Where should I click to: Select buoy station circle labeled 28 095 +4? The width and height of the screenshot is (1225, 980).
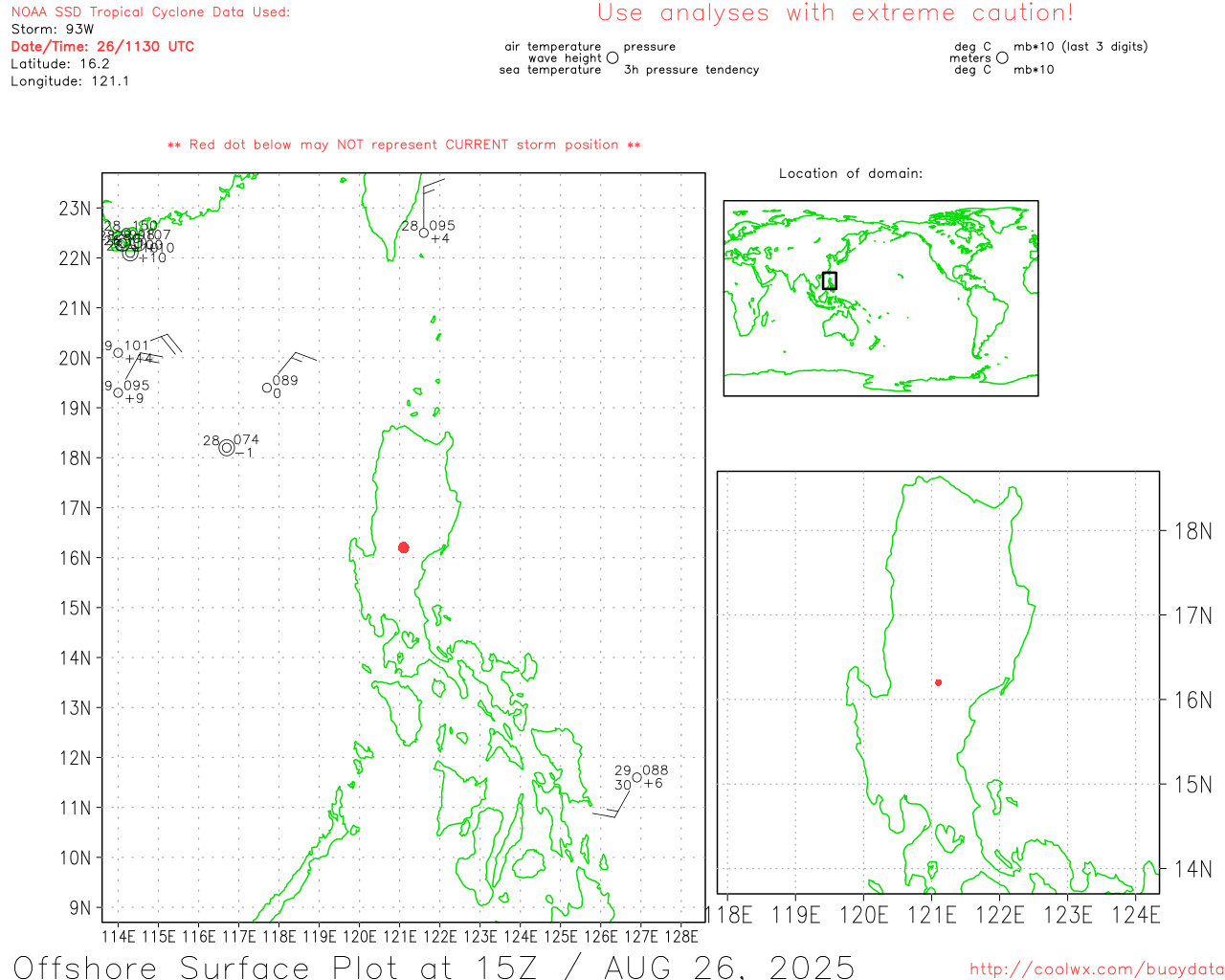coord(424,233)
